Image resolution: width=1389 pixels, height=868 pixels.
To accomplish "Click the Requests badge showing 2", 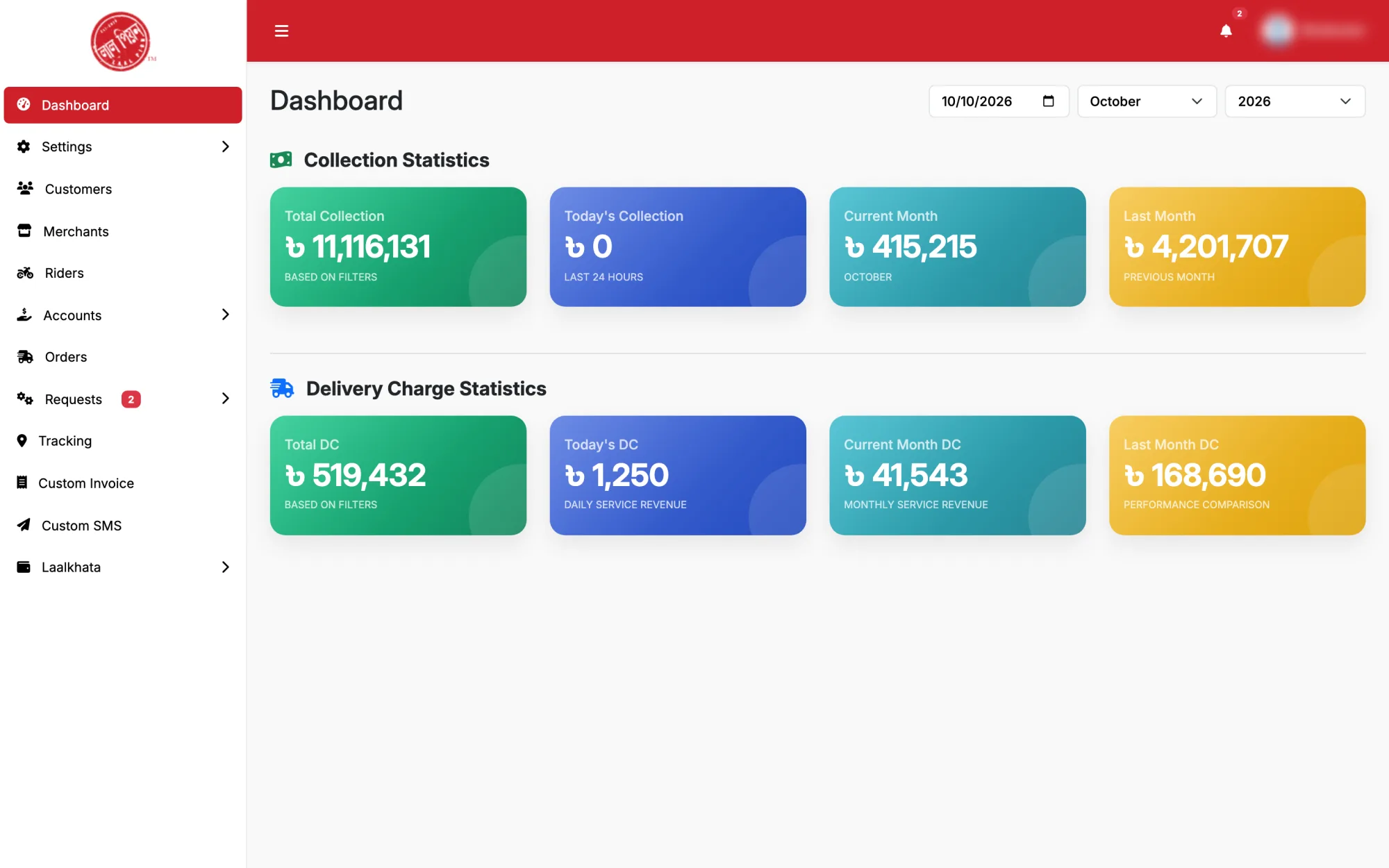I will click(x=131, y=399).
